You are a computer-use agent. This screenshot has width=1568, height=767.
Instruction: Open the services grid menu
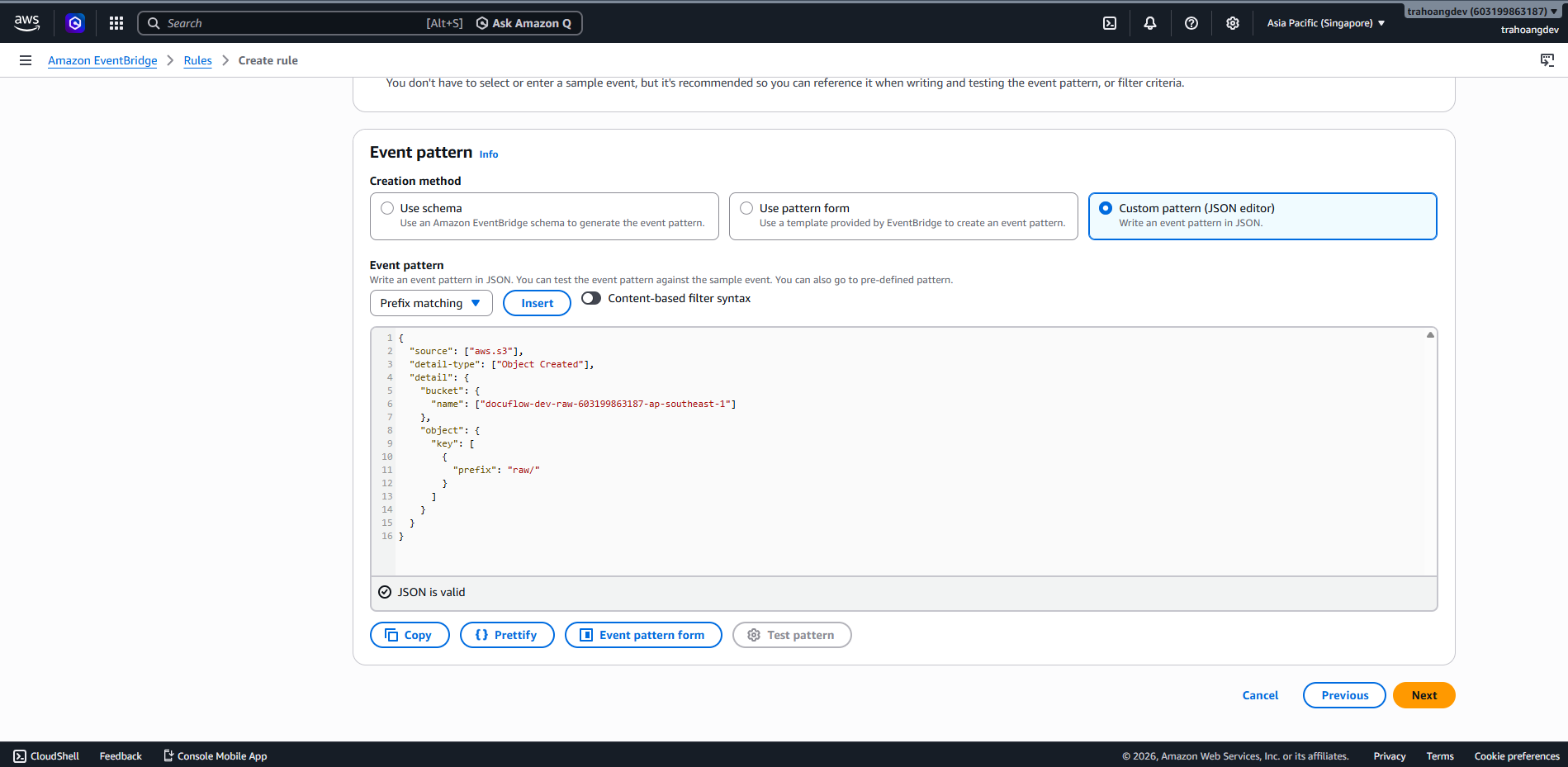pyautogui.click(x=116, y=23)
